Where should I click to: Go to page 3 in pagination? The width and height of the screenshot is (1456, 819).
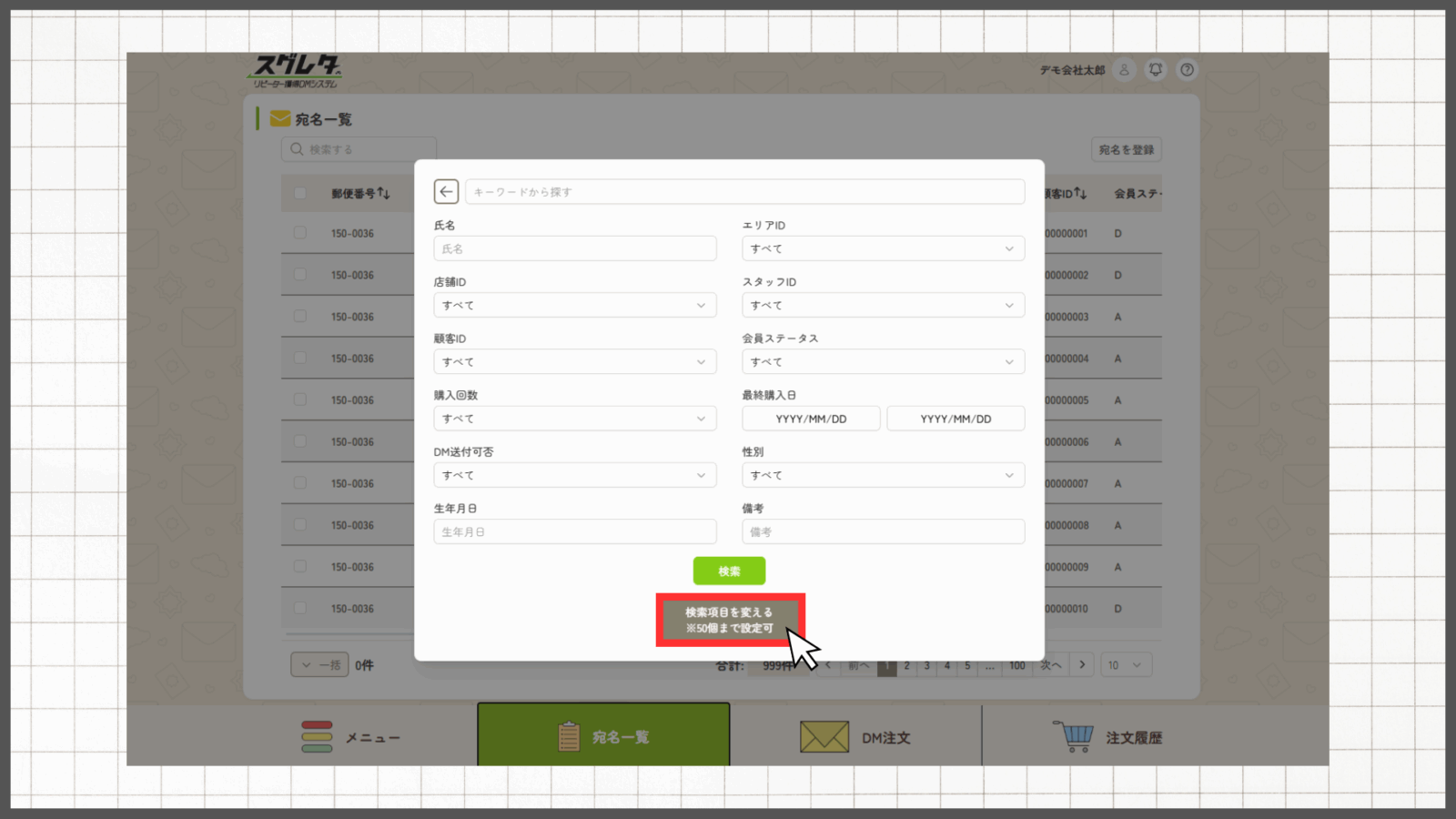tap(926, 666)
